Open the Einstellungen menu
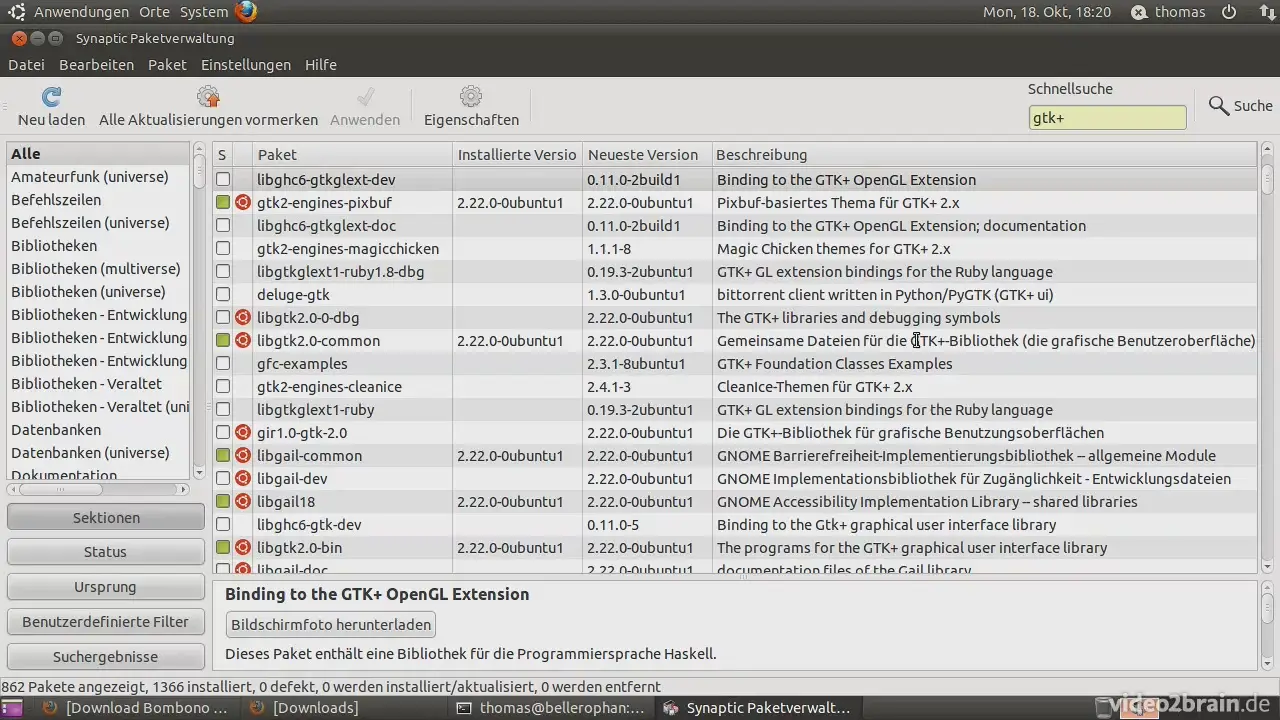 click(x=246, y=65)
